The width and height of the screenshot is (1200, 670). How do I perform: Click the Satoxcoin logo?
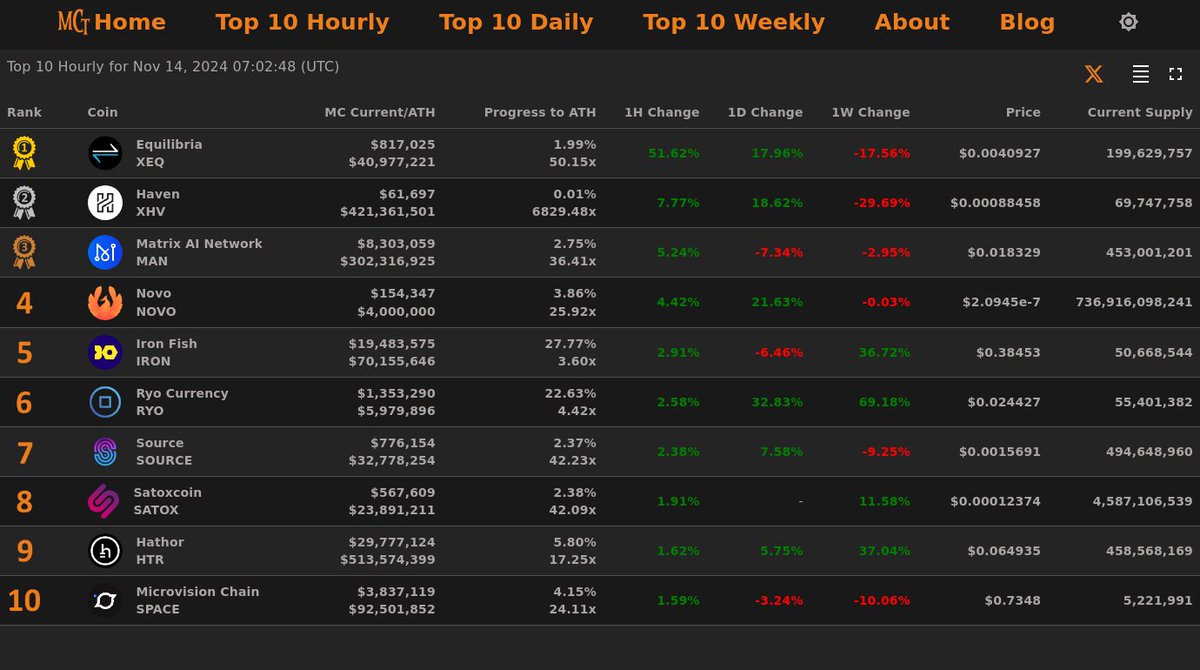[x=104, y=501]
